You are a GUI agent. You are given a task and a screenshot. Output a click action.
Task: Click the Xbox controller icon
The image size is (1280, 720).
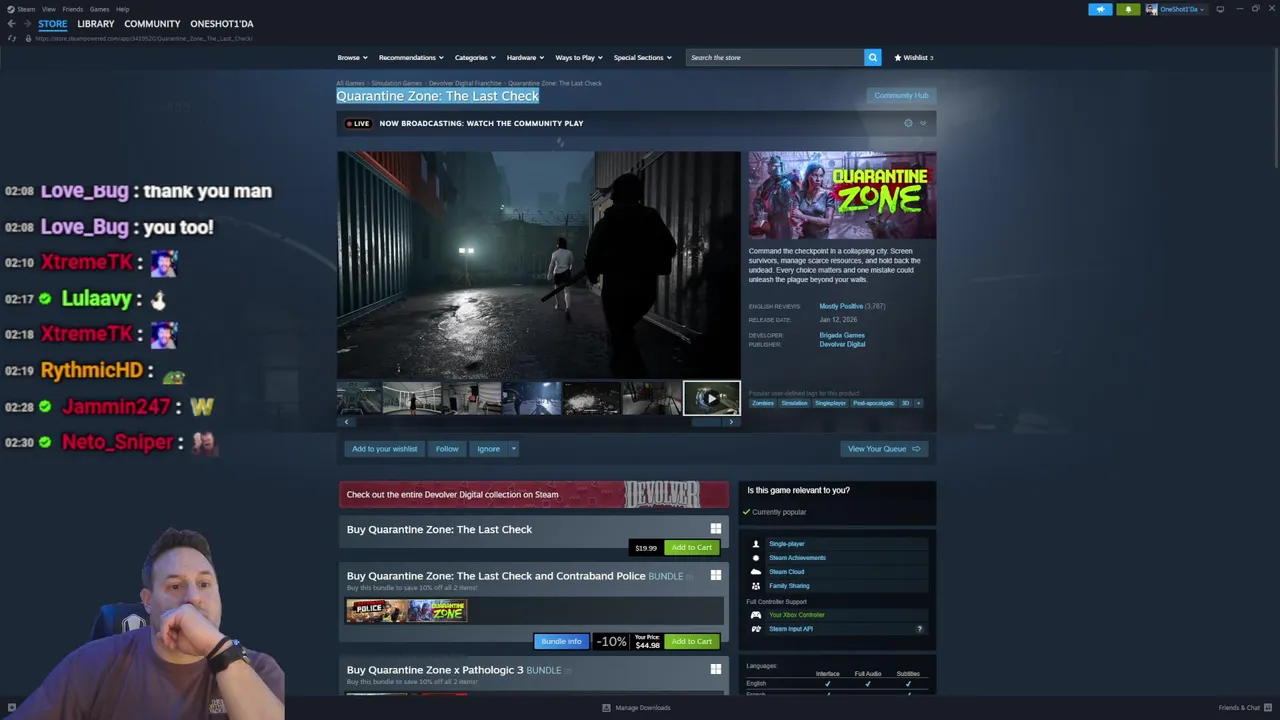click(x=756, y=615)
